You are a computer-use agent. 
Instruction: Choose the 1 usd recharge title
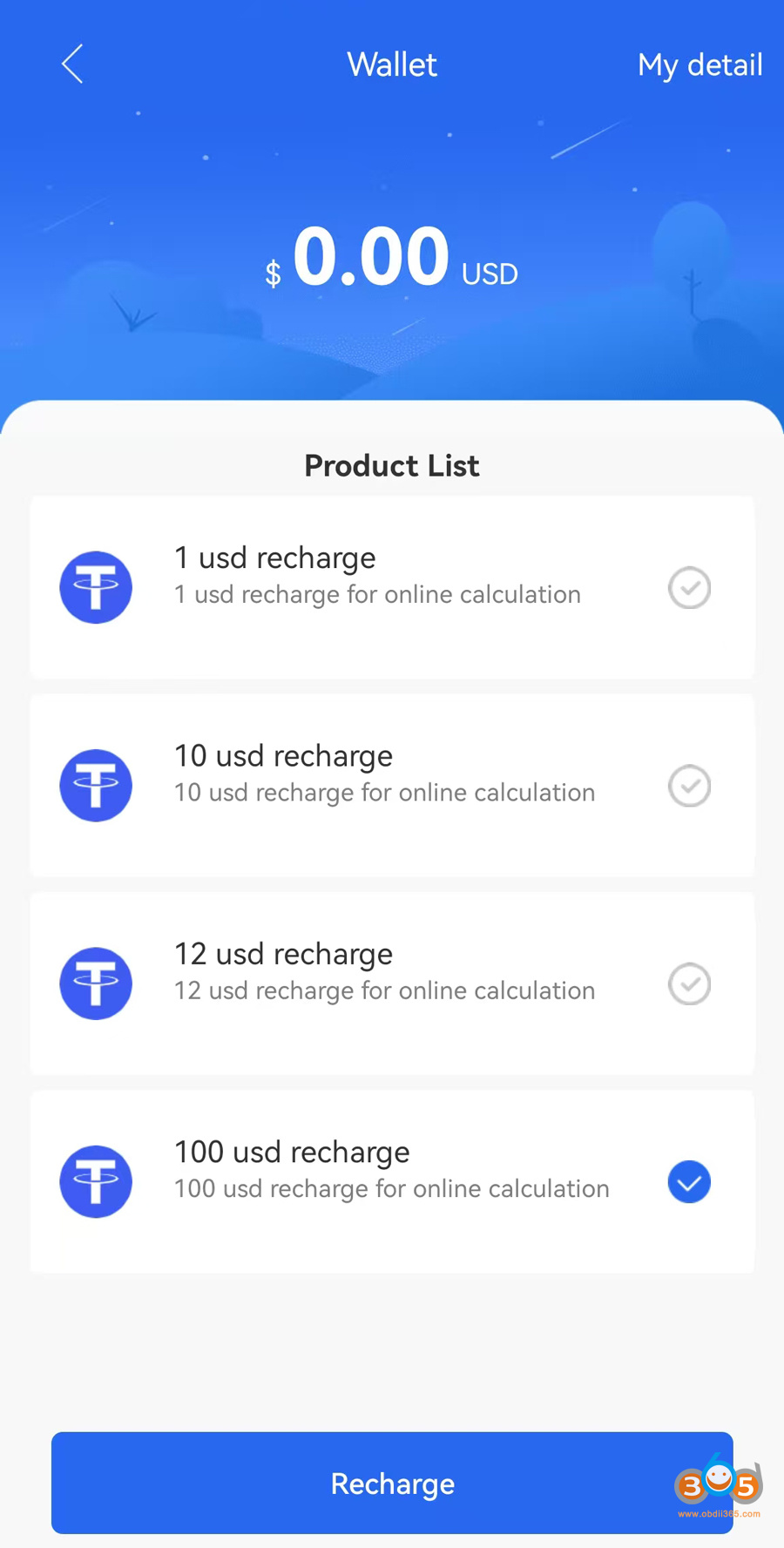274,558
